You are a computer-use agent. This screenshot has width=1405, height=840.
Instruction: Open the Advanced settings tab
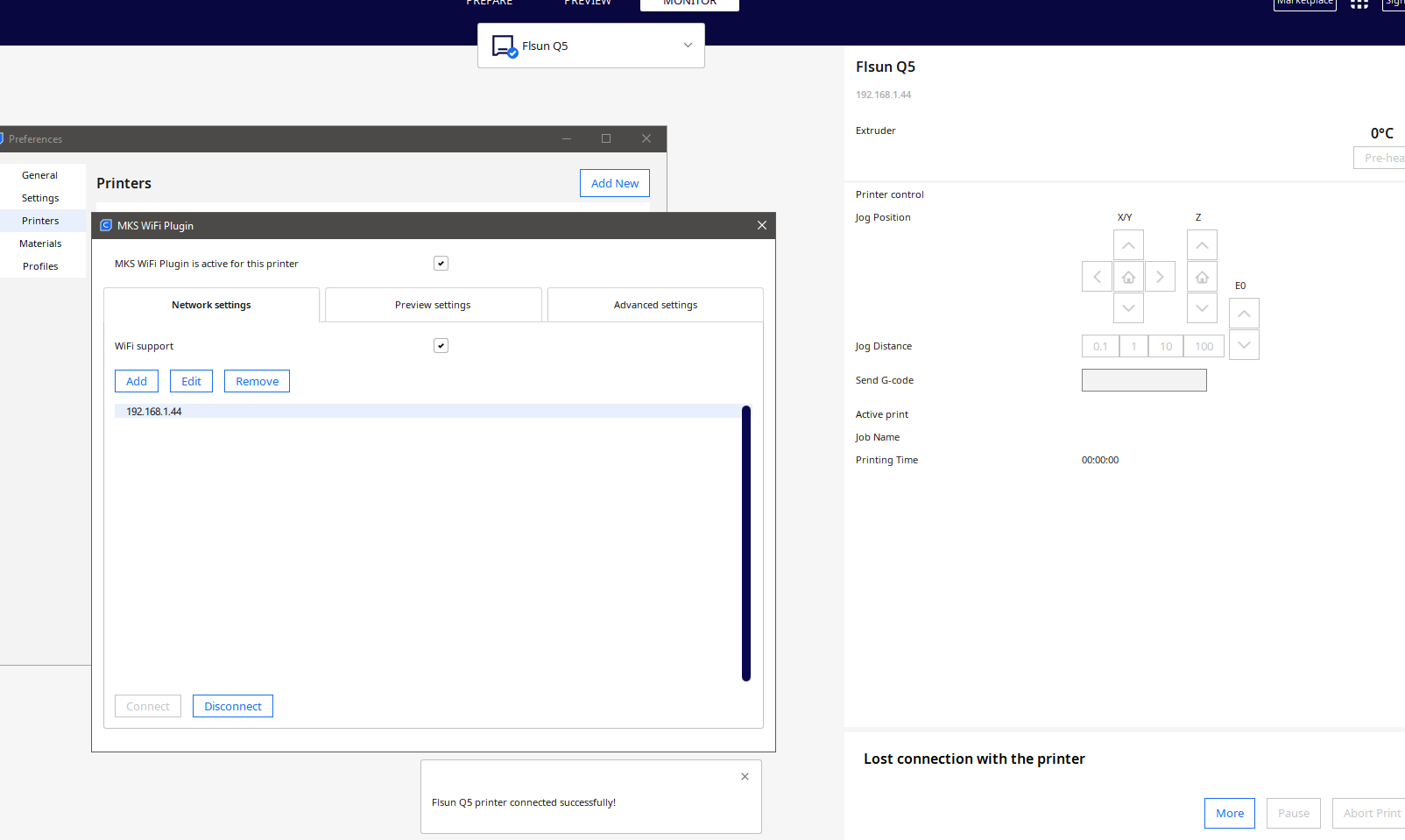point(654,304)
